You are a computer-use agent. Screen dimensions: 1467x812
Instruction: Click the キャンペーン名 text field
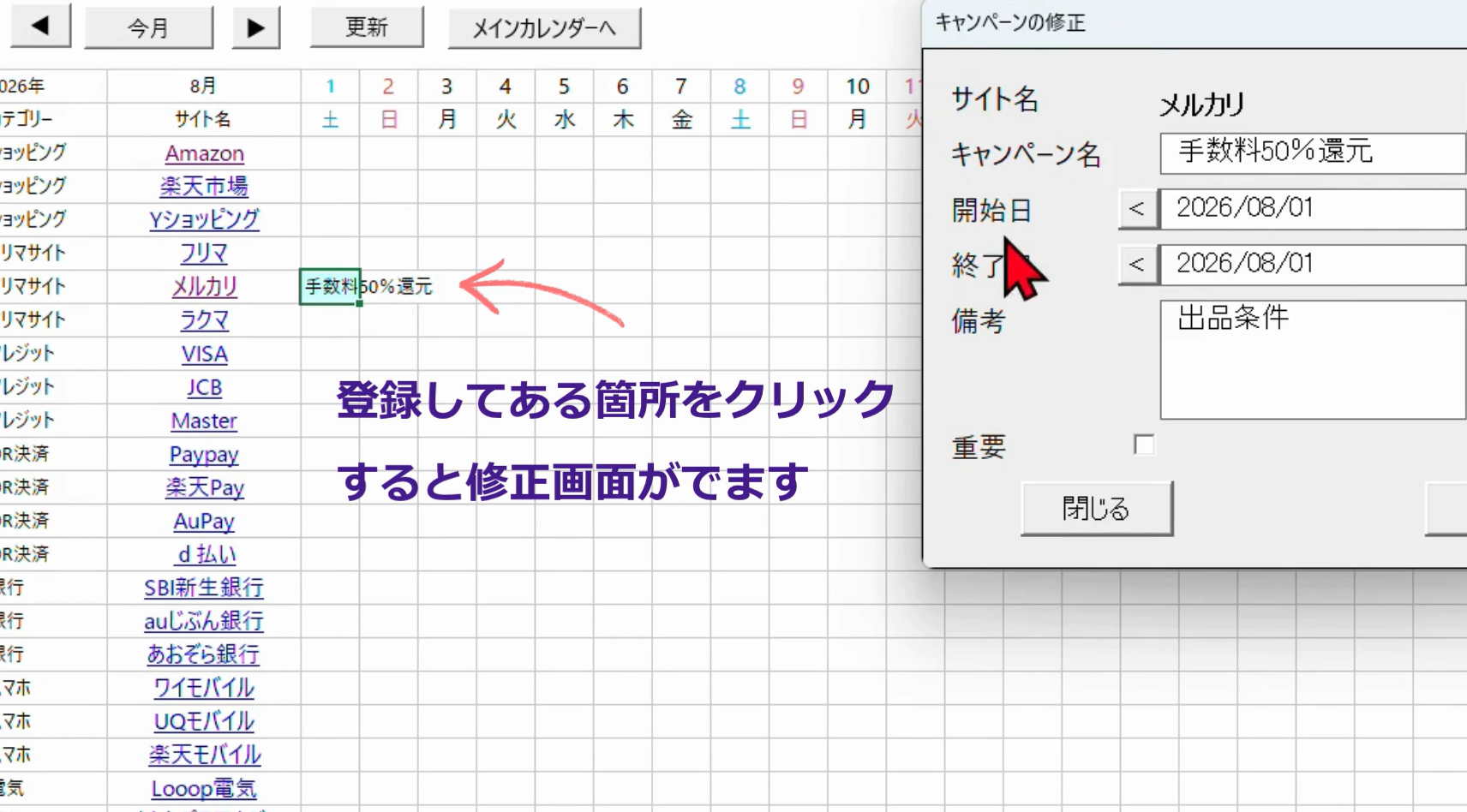click(x=1311, y=152)
